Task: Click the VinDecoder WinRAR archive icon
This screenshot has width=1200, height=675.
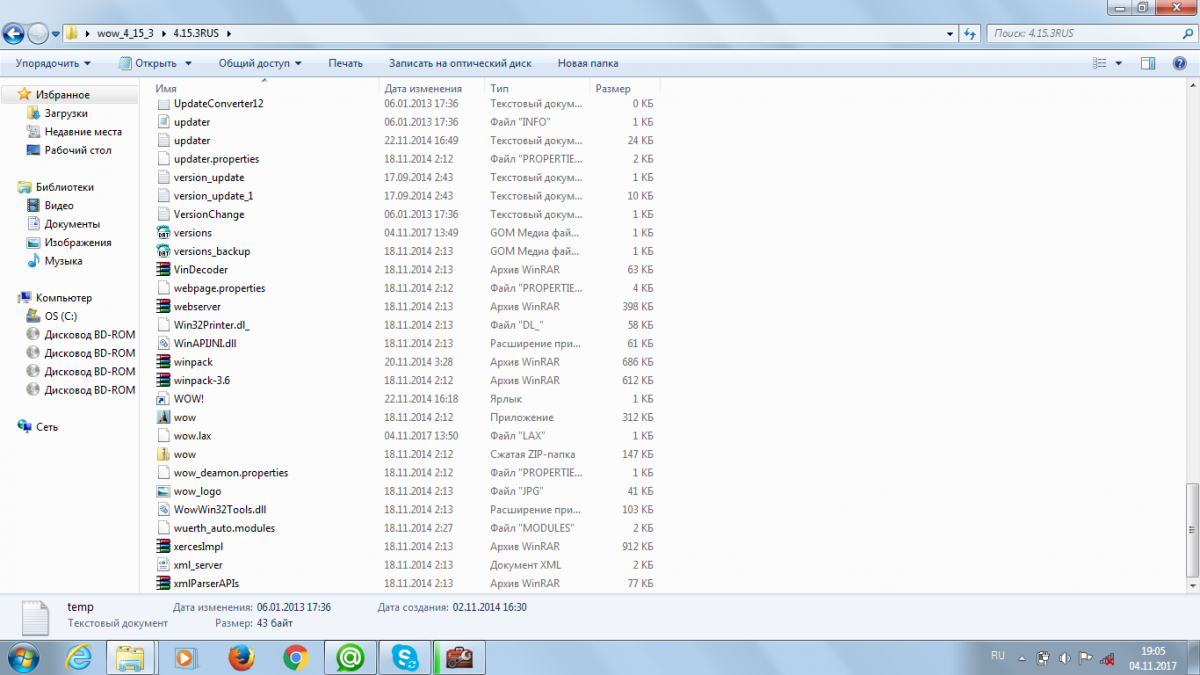Action: coord(164,270)
